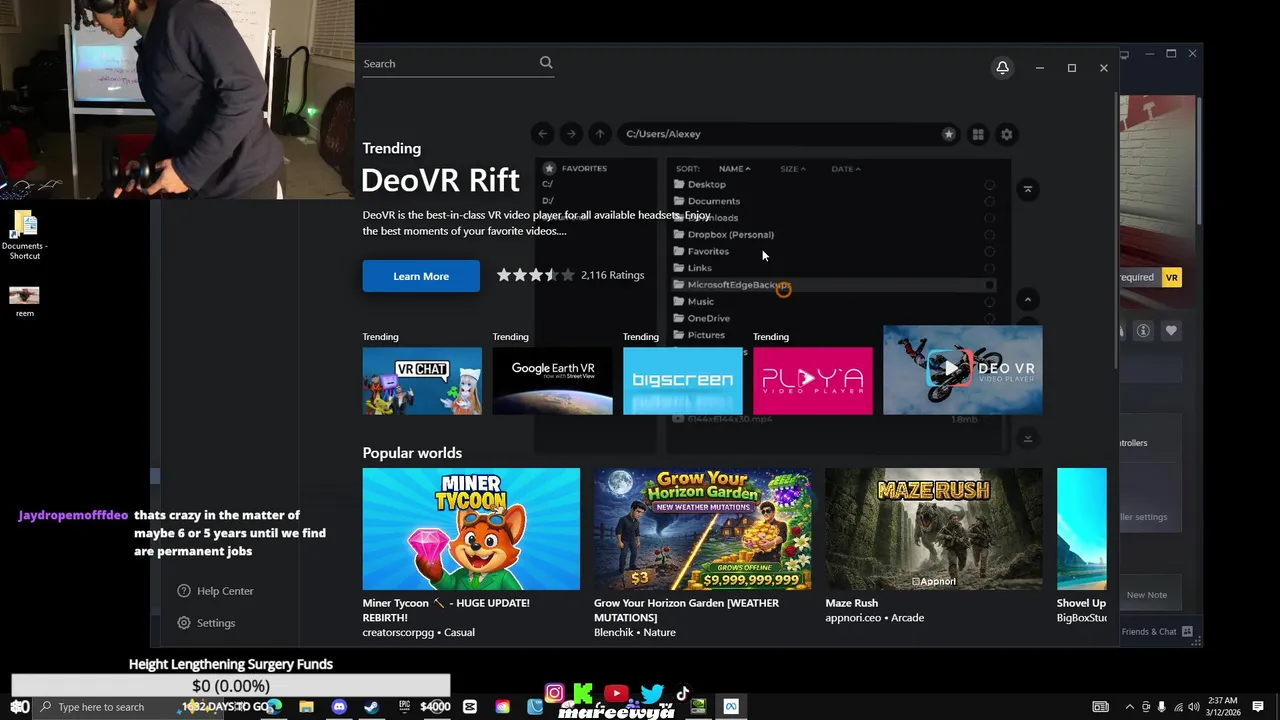
Task: Toggle the selection circle for MicrosoftEdgeBackups
Action: click(x=990, y=285)
